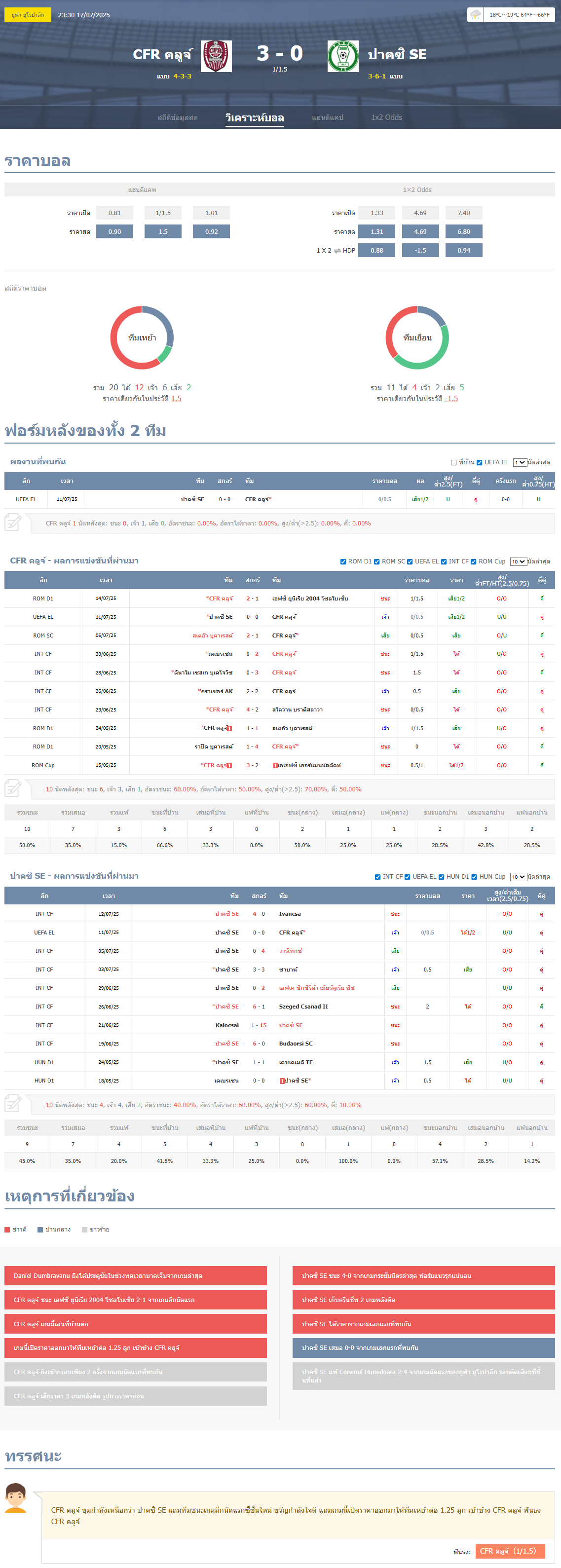The width and height of the screenshot is (561, 1568).
Task: Click the yellow ยูฟ่า ยูโรปาลีก league badge
Action: point(28,15)
